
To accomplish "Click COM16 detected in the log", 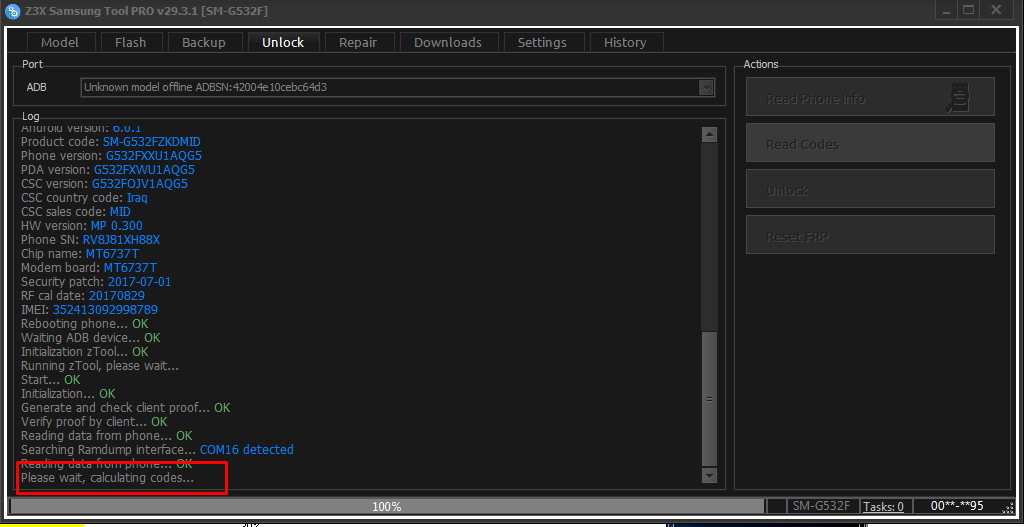I will click(x=247, y=450).
